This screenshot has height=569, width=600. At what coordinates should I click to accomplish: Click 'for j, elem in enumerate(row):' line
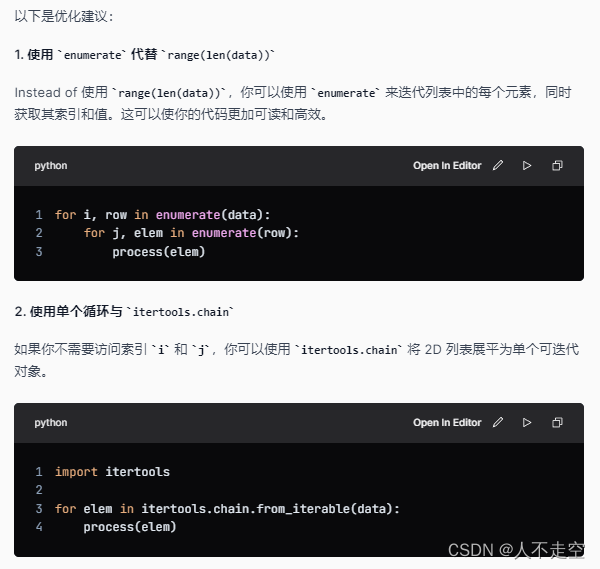click(191, 233)
